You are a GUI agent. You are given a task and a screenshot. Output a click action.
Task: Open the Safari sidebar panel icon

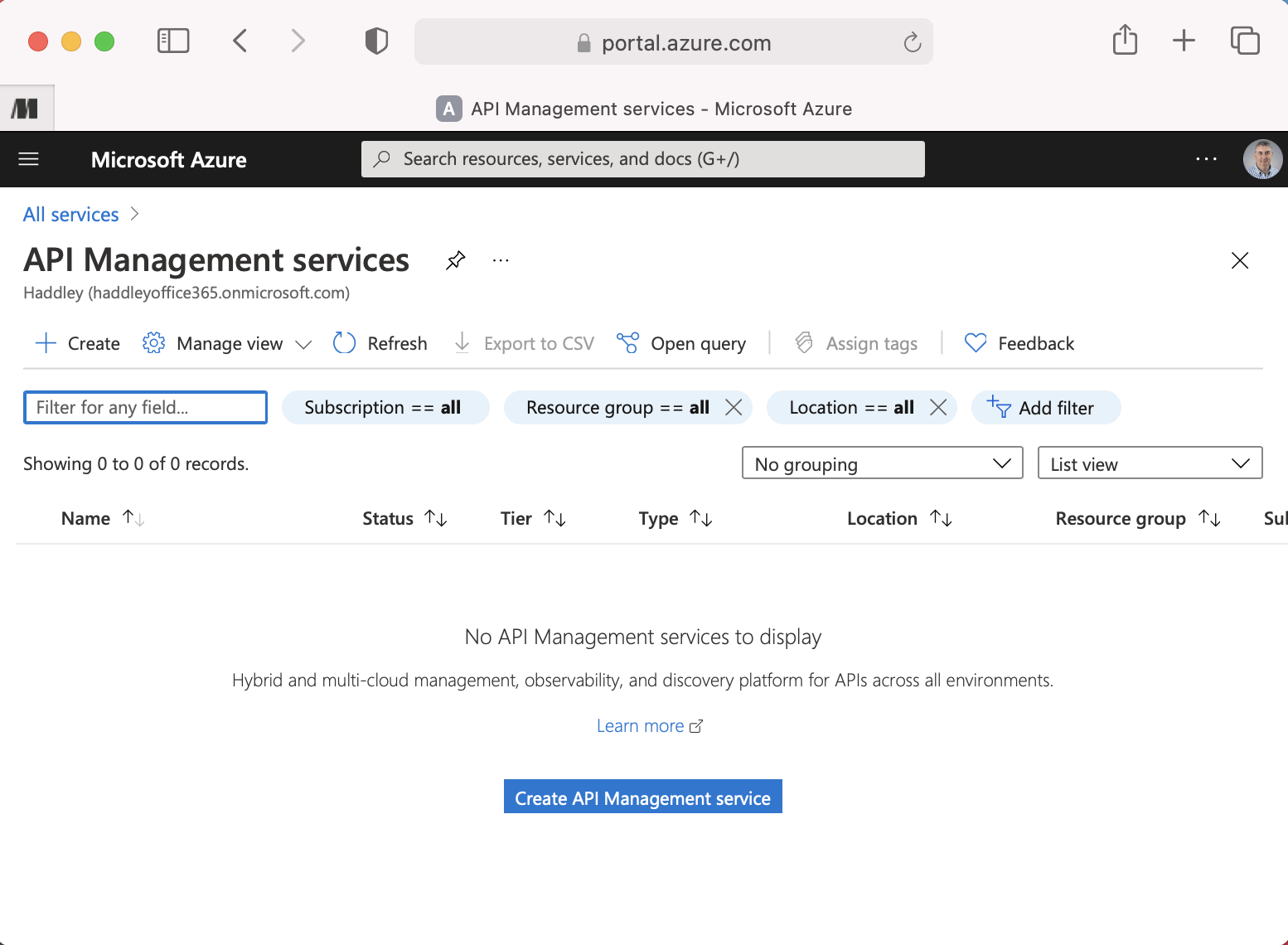click(173, 41)
